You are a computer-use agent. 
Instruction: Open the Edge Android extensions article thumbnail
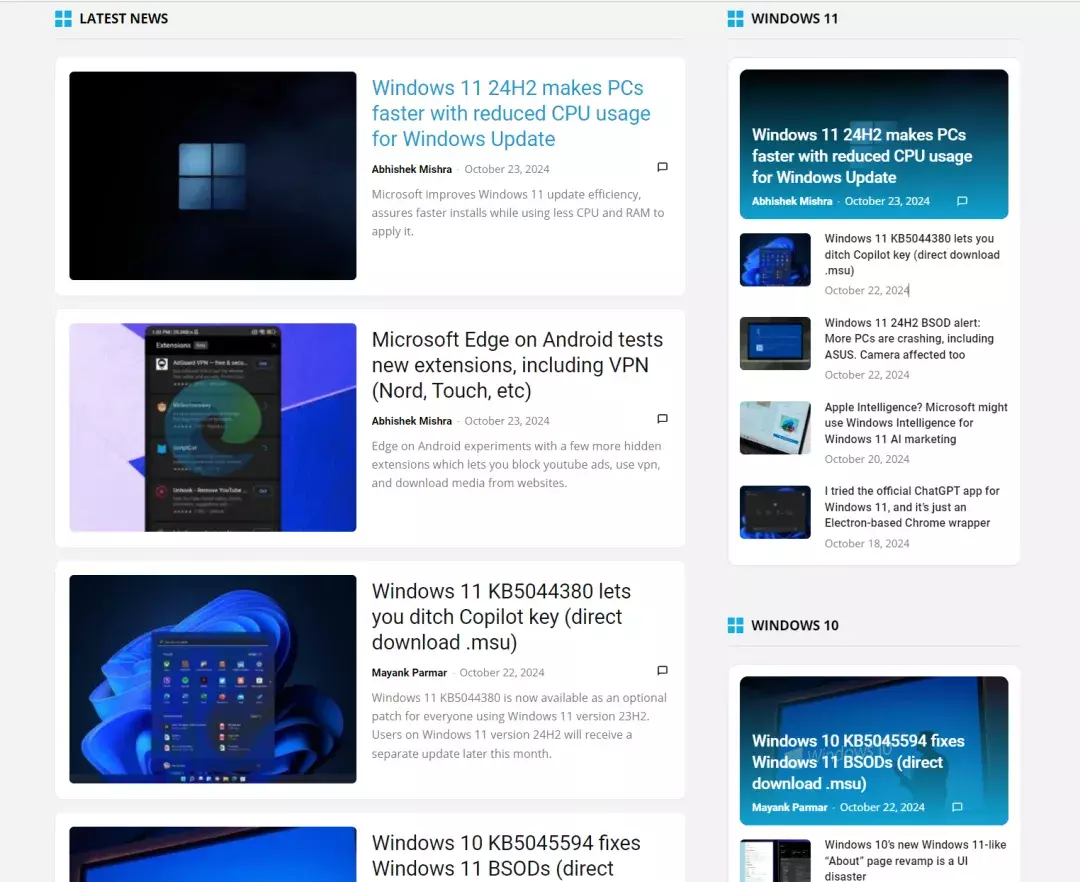click(213, 428)
